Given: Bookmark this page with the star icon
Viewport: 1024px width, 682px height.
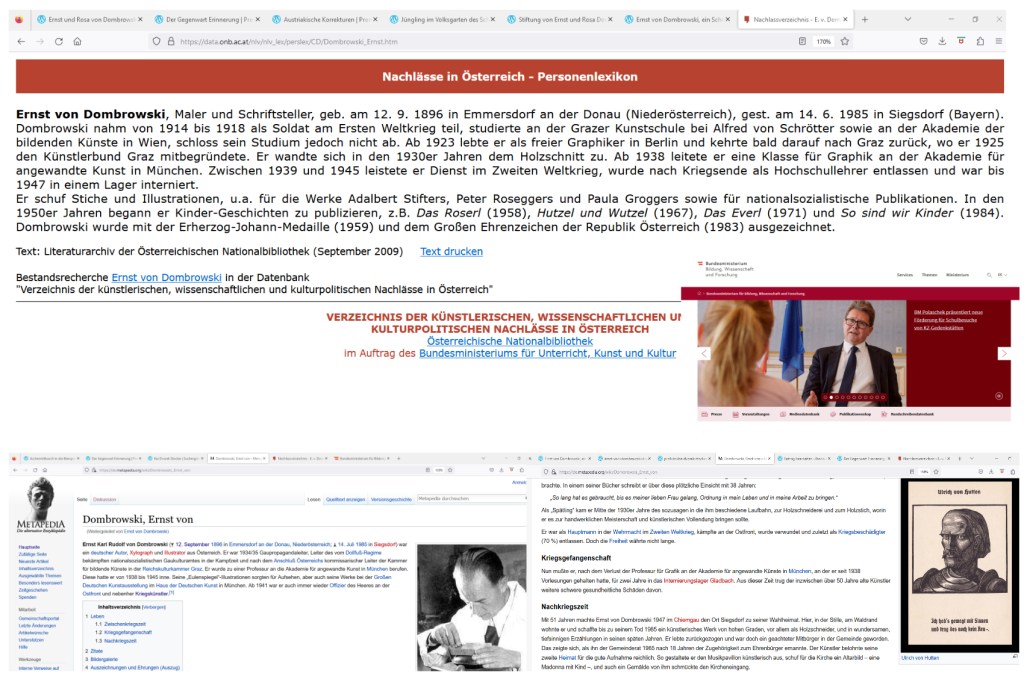Looking at the screenshot, I should 845,41.
